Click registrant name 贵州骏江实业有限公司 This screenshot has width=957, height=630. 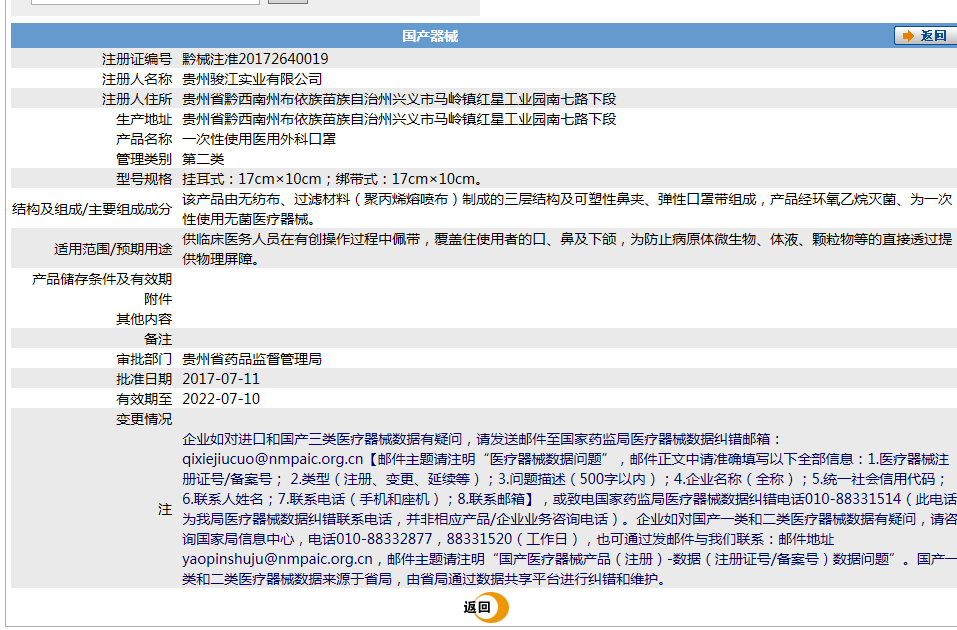coord(255,78)
